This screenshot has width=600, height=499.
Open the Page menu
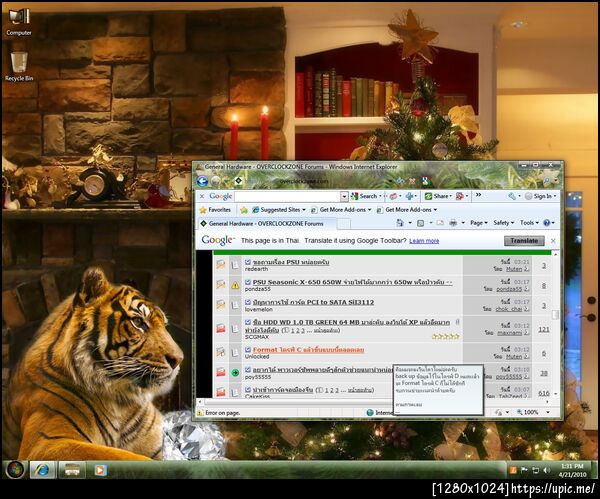tap(478, 223)
